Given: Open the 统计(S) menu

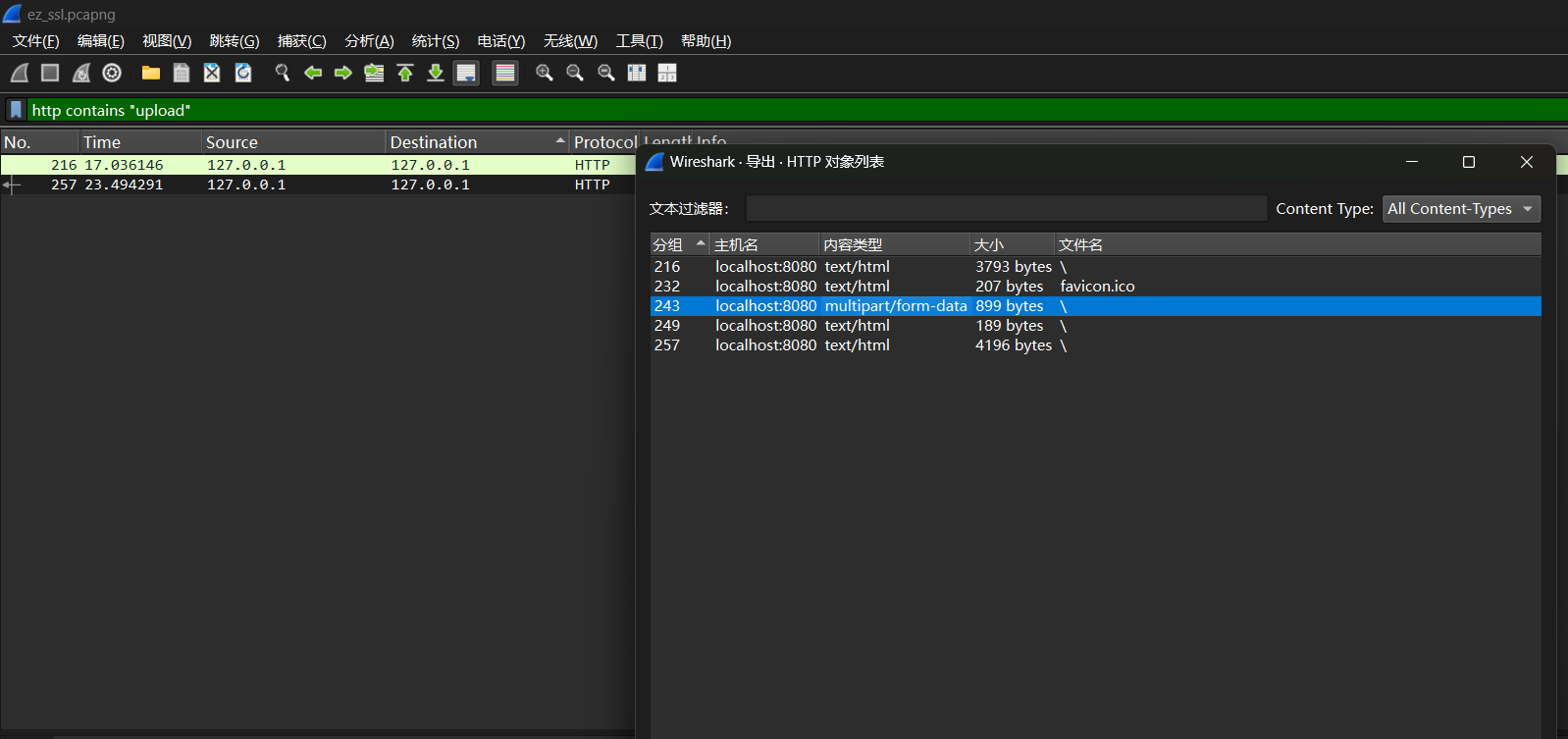Looking at the screenshot, I should (x=435, y=40).
